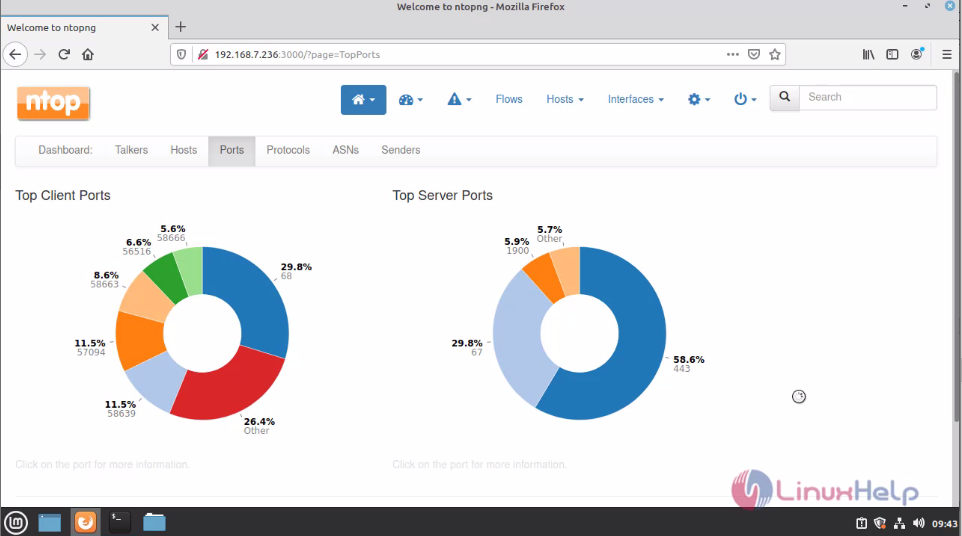Click the Top Server Ports heading
This screenshot has height=536, width=962.
pos(442,196)
